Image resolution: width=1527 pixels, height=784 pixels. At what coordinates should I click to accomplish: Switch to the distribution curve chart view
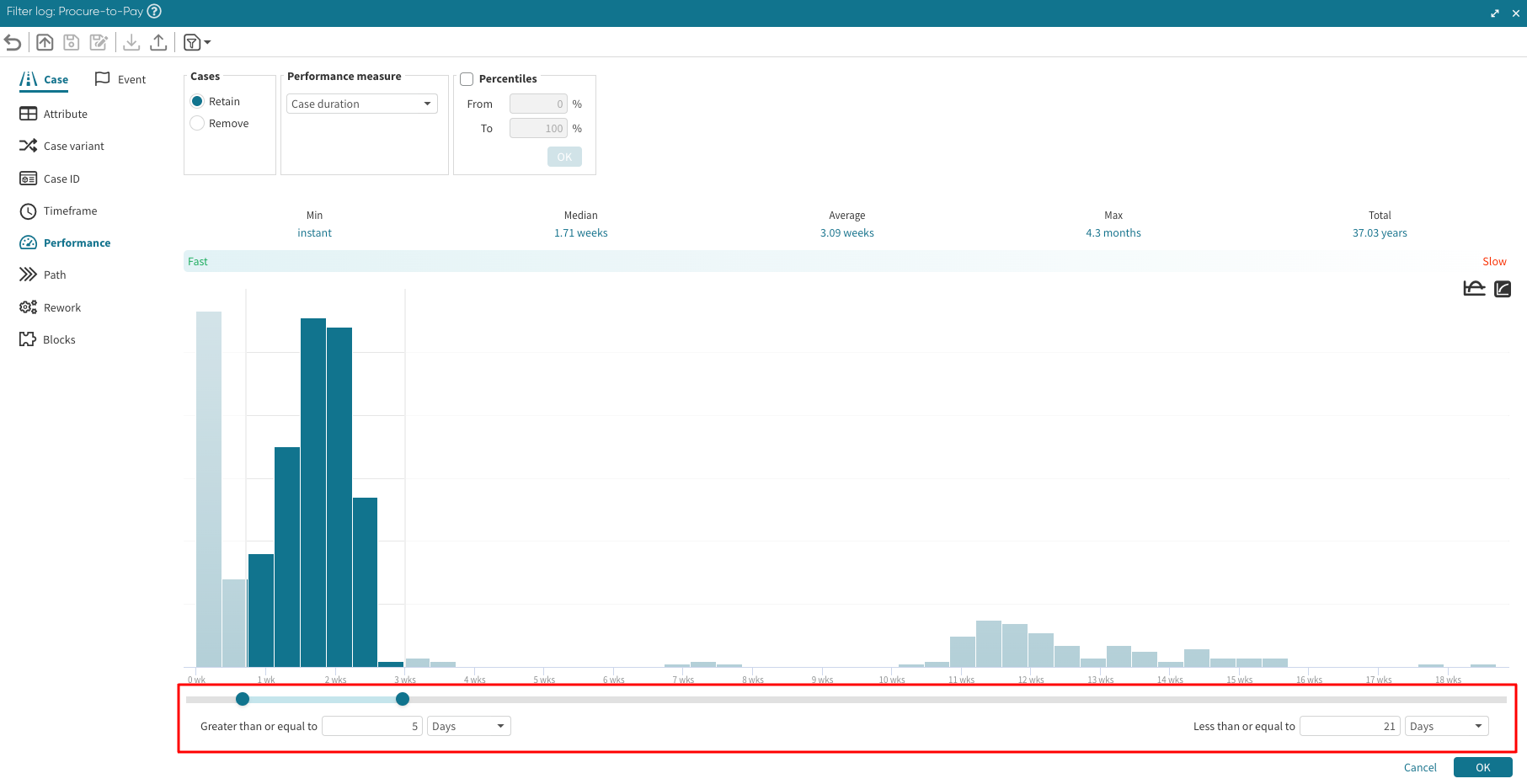1474,289
